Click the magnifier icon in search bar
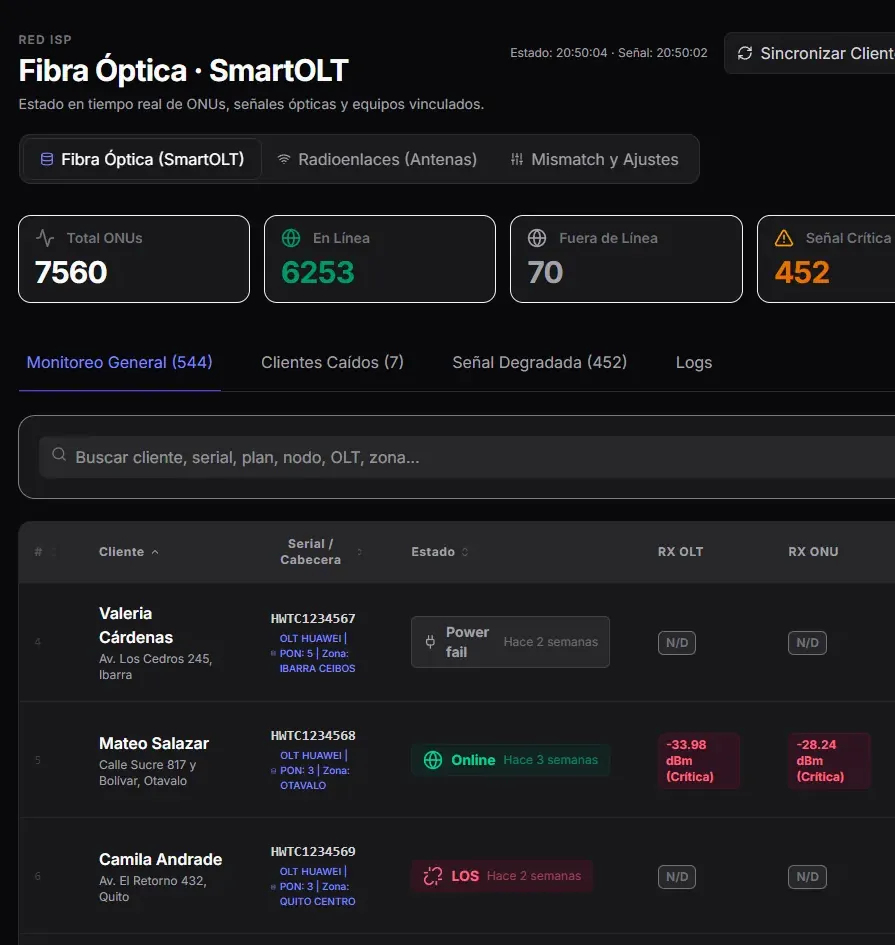The height and width of the screenshot is (945, 895). point(58,454)
